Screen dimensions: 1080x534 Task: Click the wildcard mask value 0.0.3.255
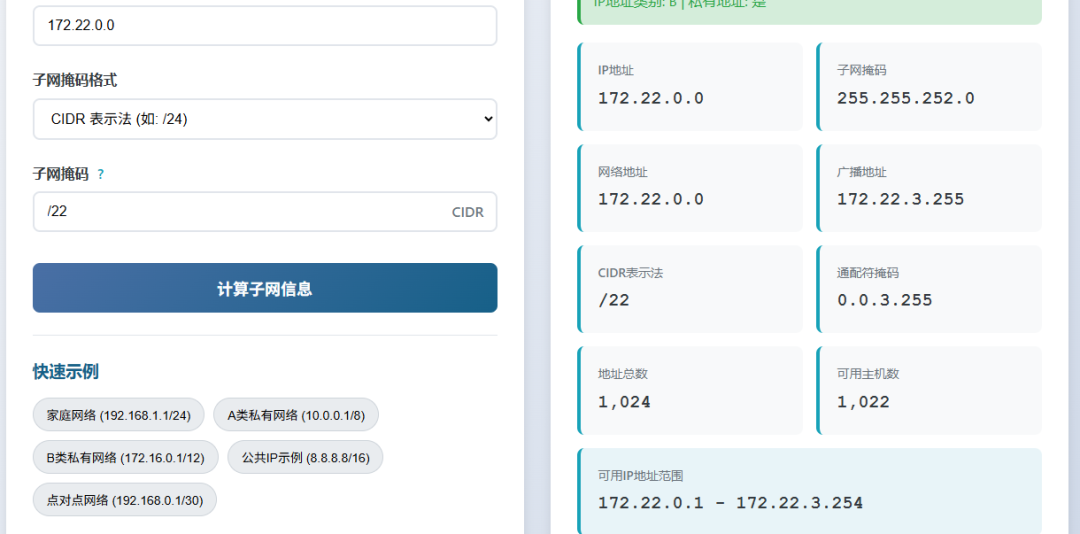884,300
